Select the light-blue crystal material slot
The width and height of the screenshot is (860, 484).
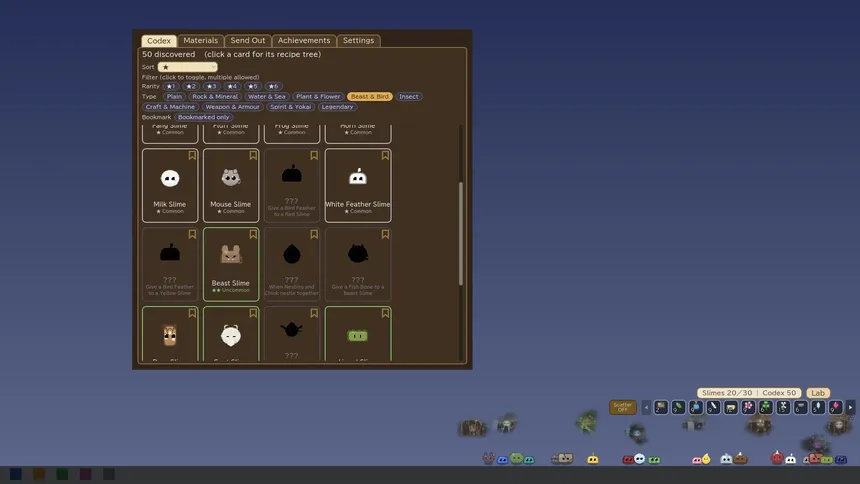[818, 407]
